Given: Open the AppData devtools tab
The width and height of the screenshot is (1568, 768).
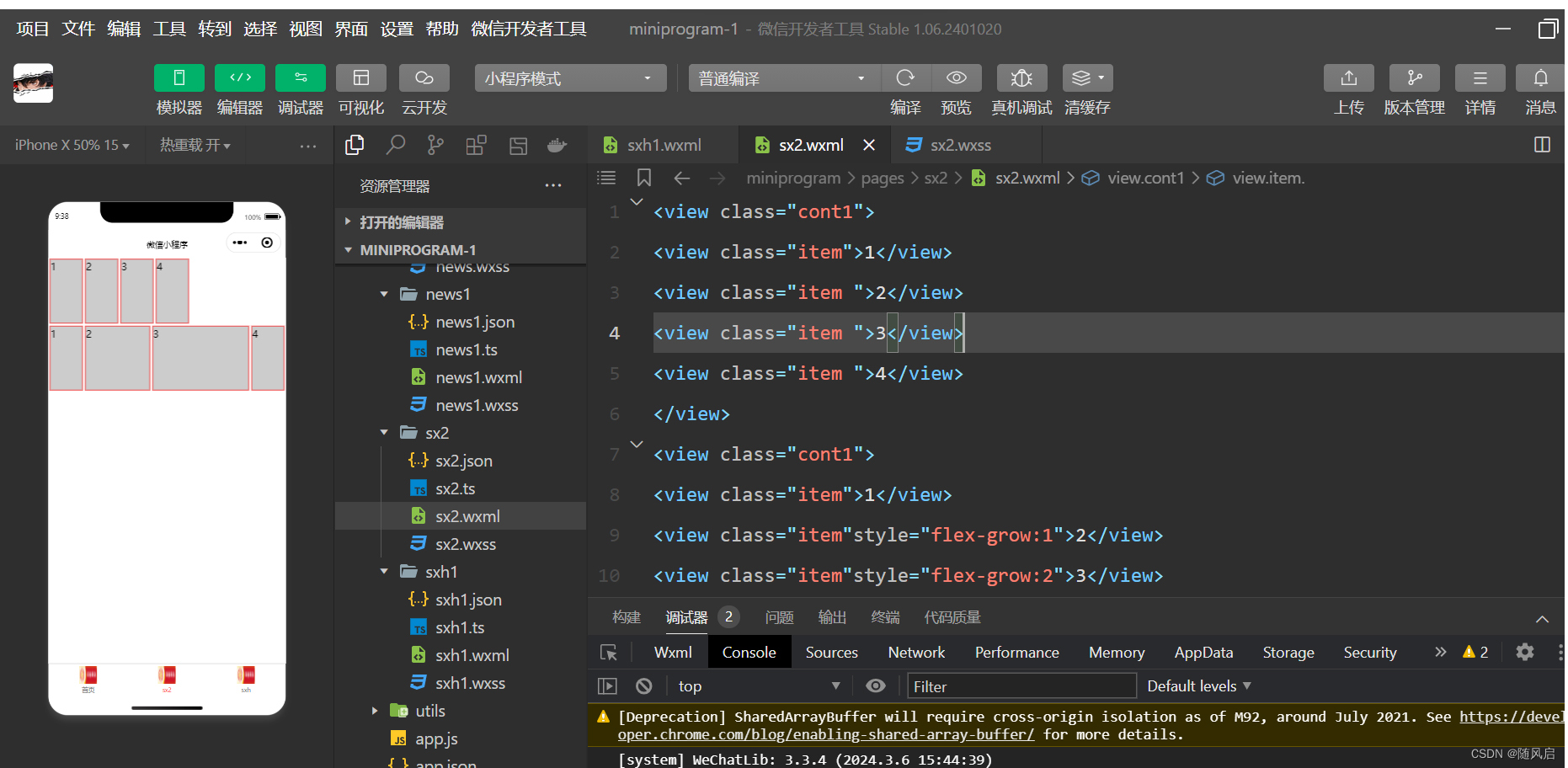Looking at the screenshot, I should tap(1203, 653).
